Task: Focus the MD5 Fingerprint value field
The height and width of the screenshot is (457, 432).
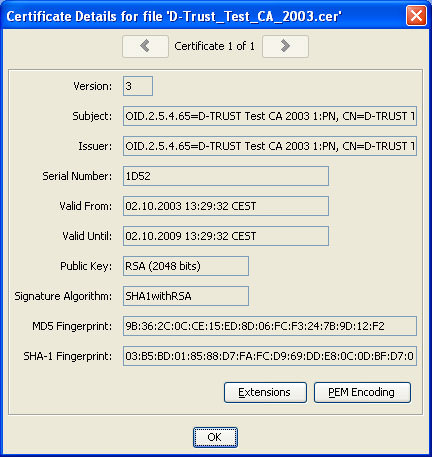Action: pos(270,326)
